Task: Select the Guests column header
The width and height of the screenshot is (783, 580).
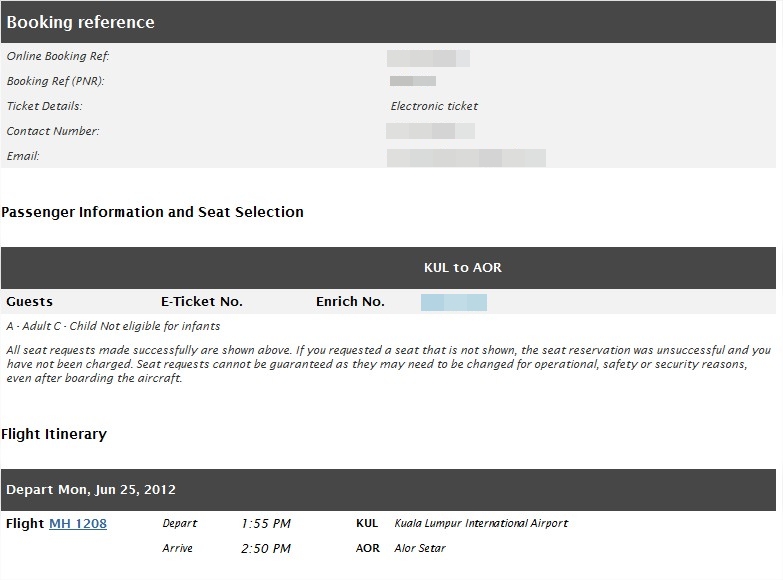Action: [30, 302]
